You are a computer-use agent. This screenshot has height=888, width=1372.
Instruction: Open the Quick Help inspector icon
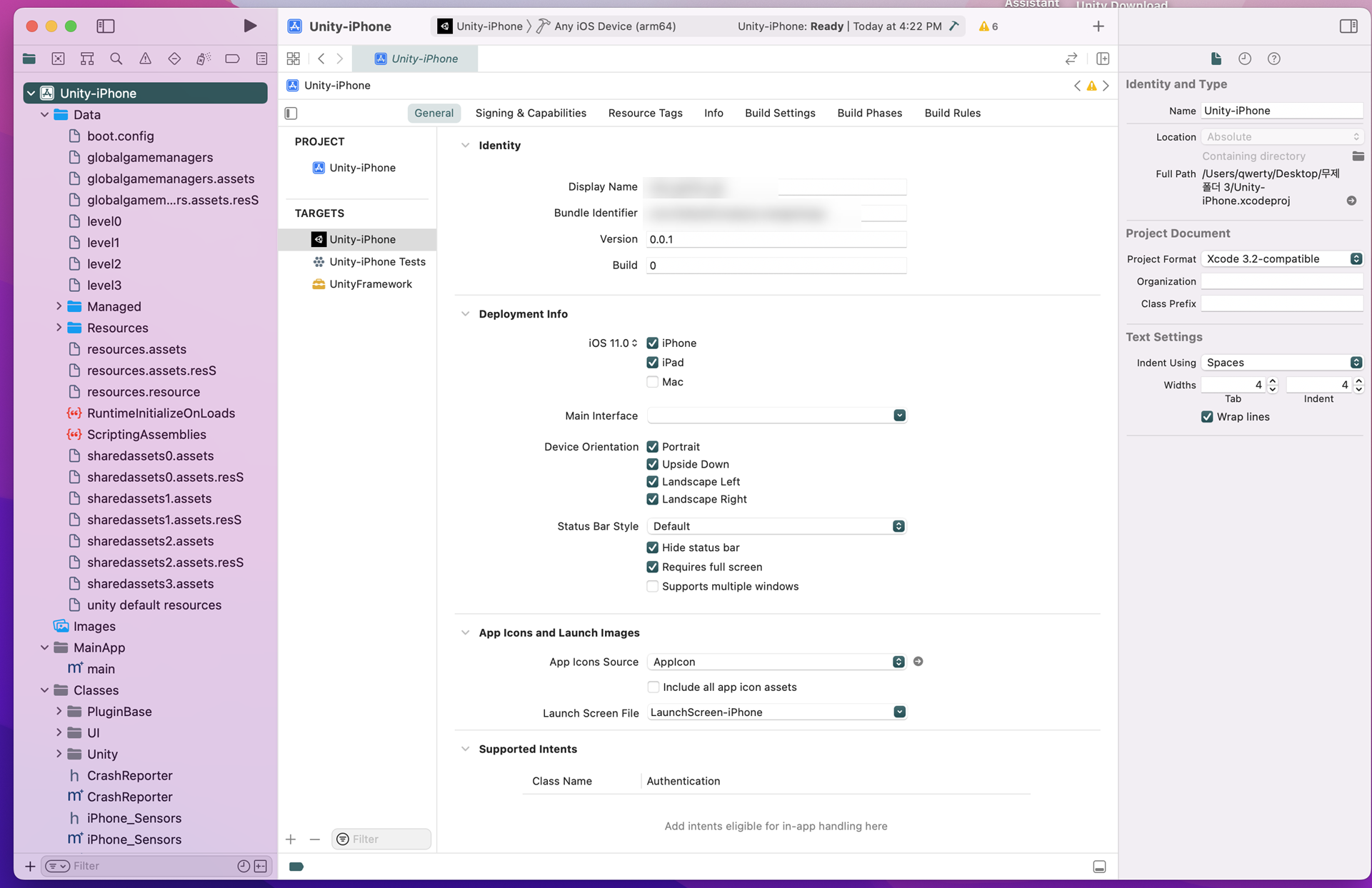click(x=1273, y=59)
